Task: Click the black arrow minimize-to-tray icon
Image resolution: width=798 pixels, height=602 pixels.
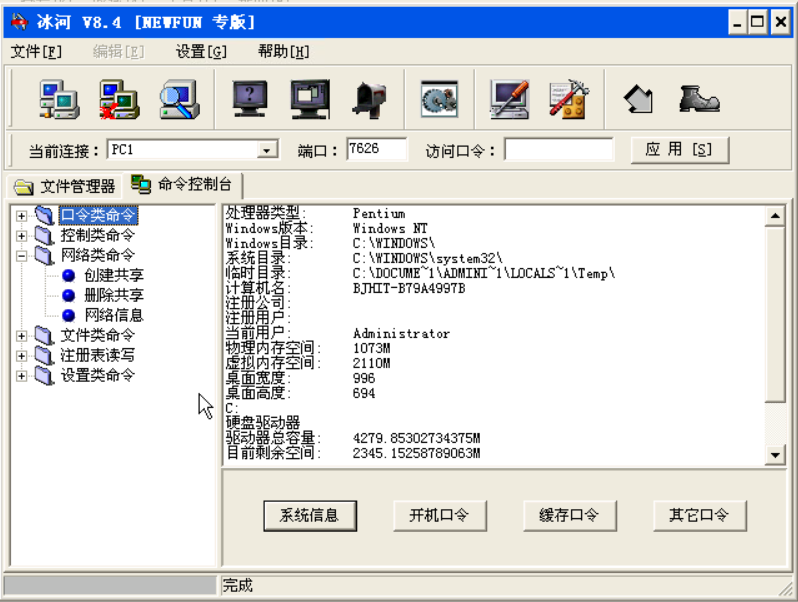Action: pyautogui.click(x=639, y=100)
